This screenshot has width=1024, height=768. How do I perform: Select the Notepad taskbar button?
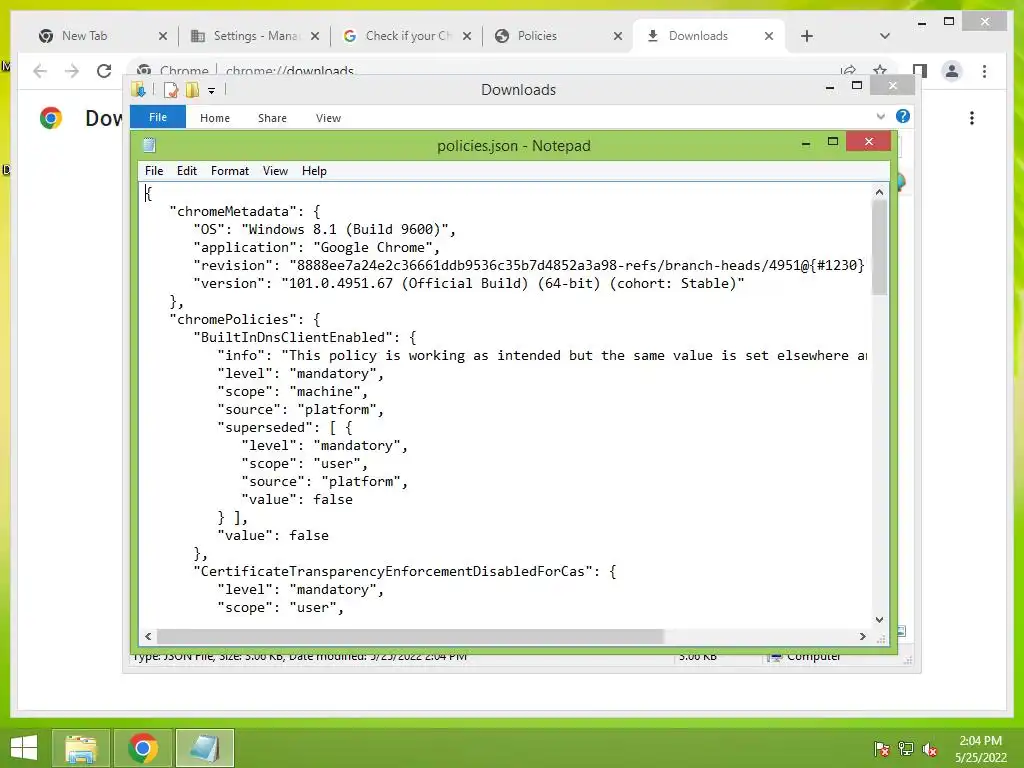[204, 748]
